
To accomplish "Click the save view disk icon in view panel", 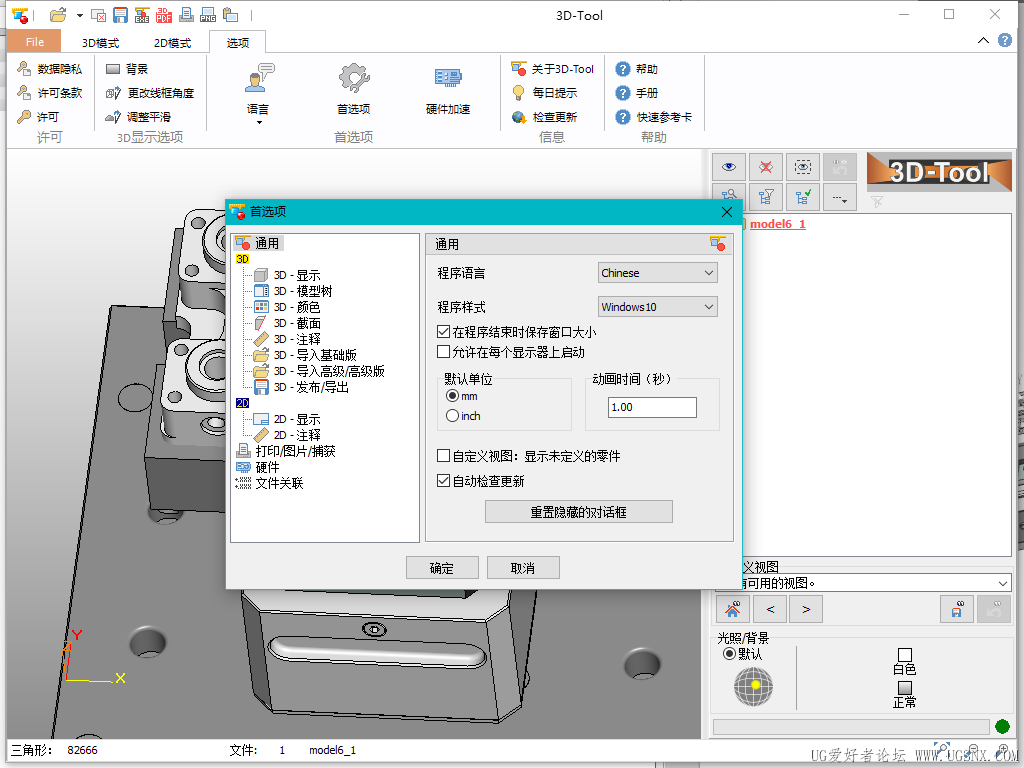I will pos(957,609).
